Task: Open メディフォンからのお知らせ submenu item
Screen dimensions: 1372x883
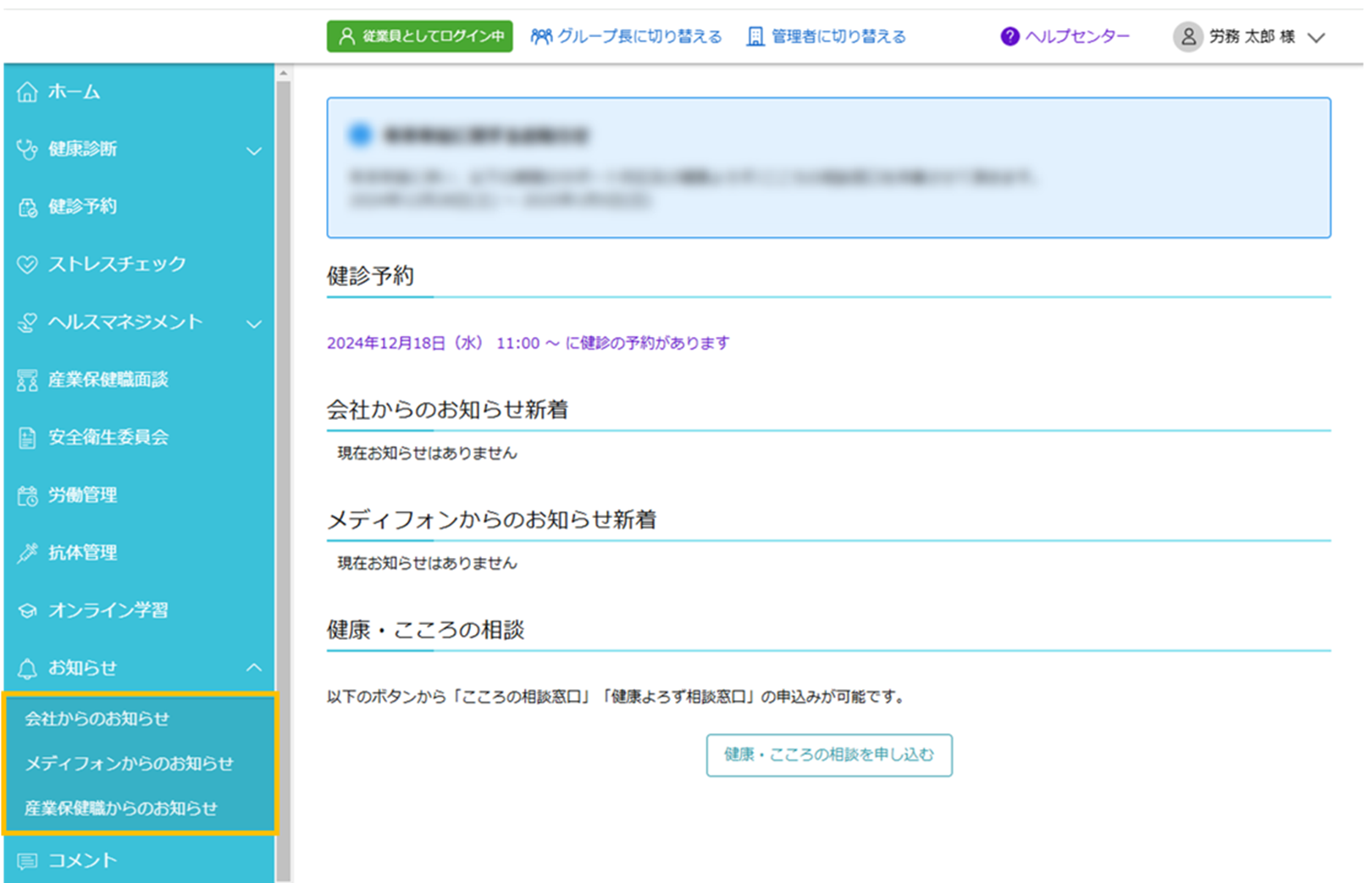Action: [129, 764]
